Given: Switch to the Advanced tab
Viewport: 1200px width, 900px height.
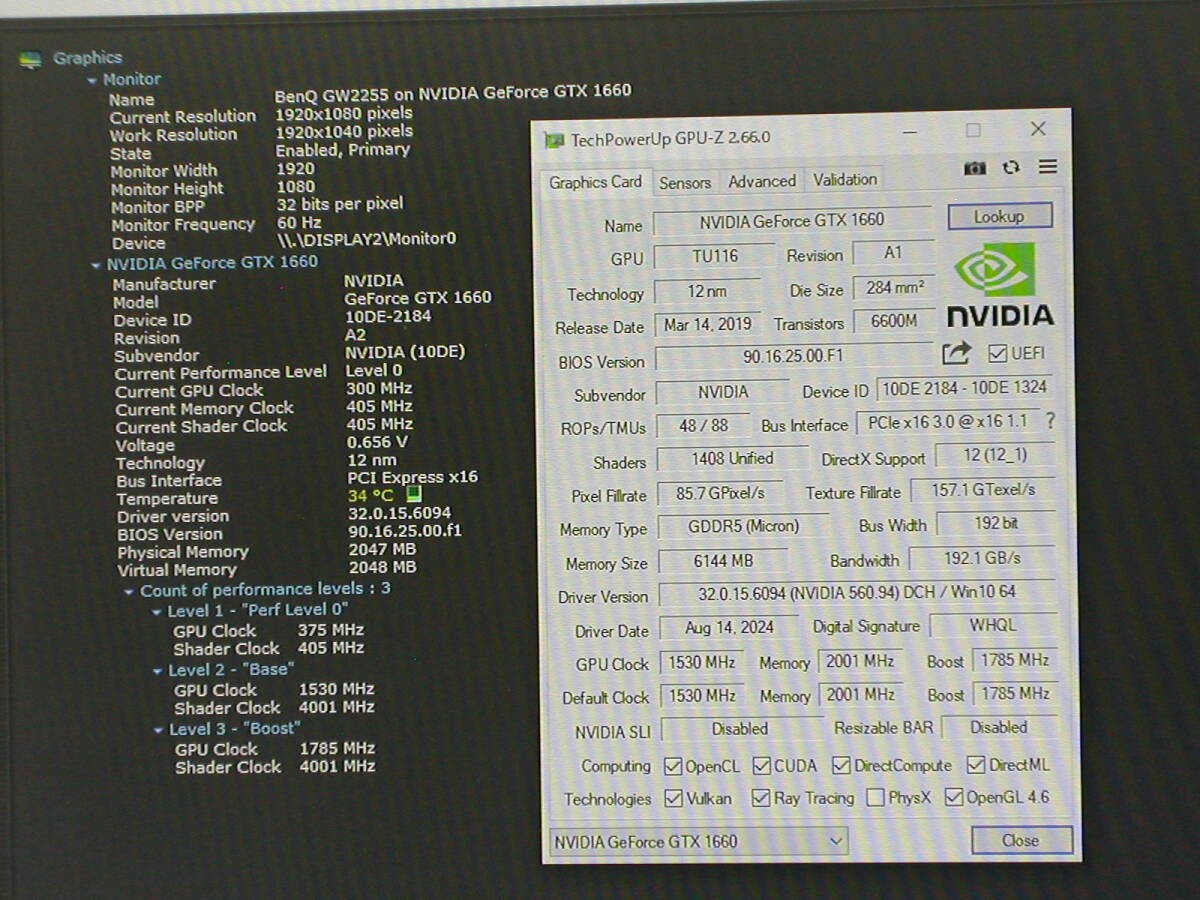Looking at the screenshot, I should click(x=762, y=181).
